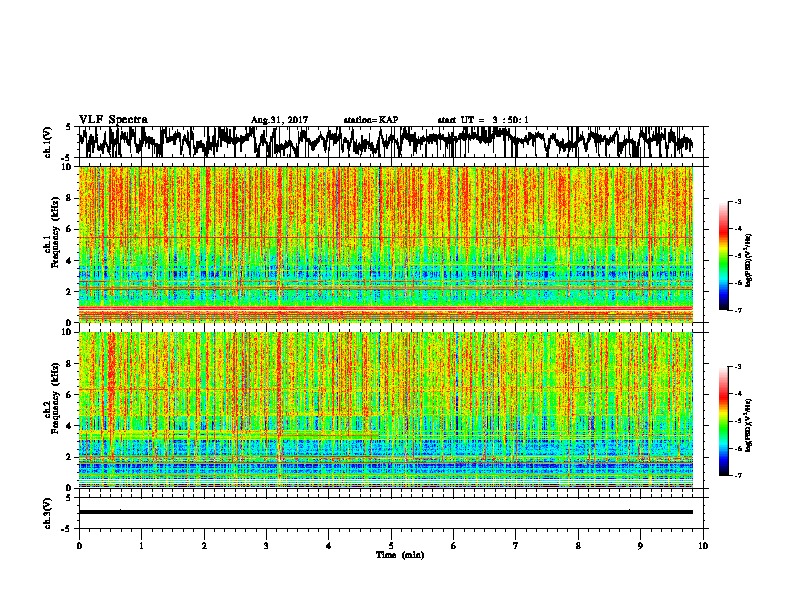Click the "-3" tick on ch.2 colorbar
The image size is (792, 612).
point(737,367)
